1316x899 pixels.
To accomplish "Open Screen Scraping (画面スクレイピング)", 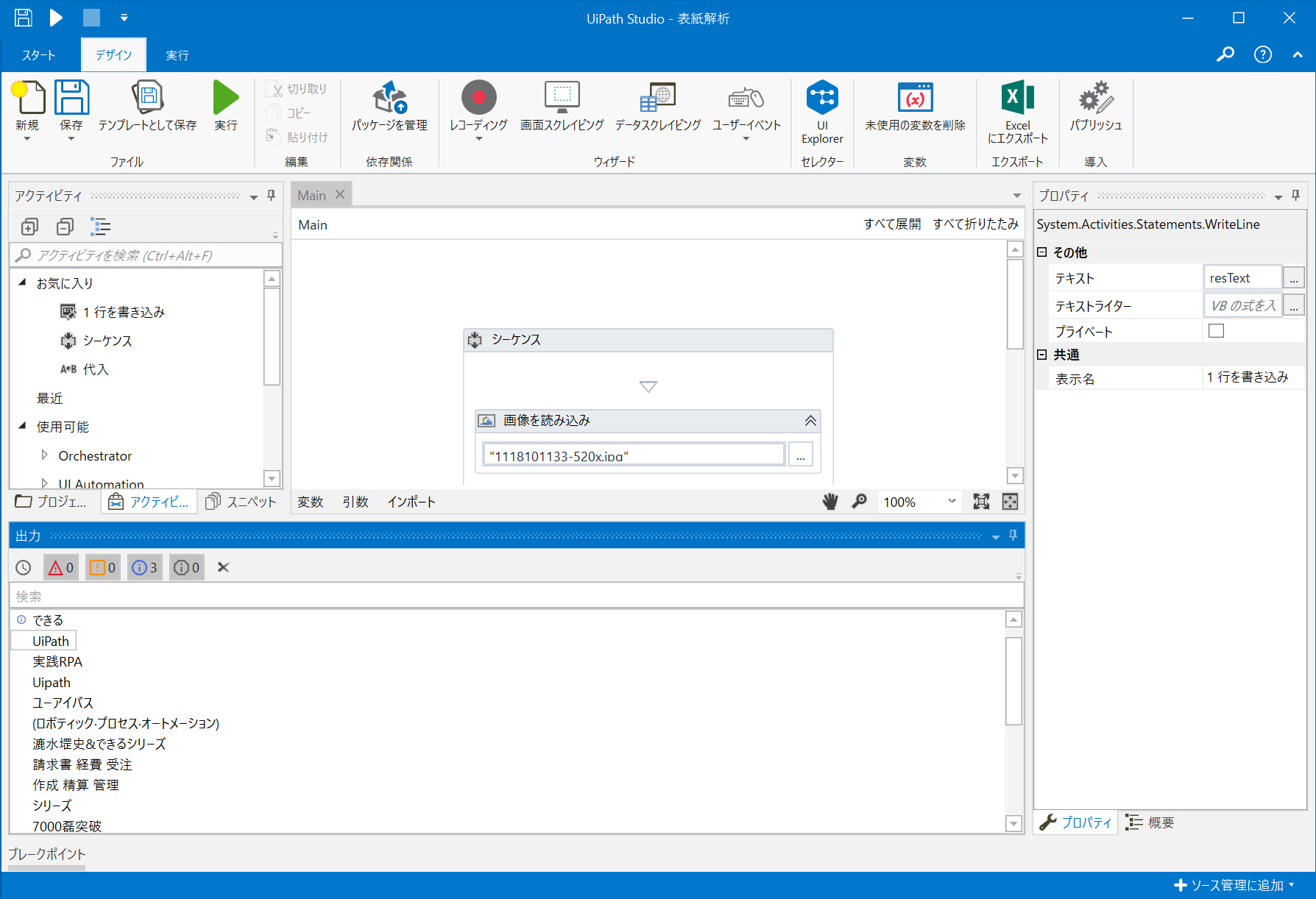I will pyautogui.click(x=562, y=107).
